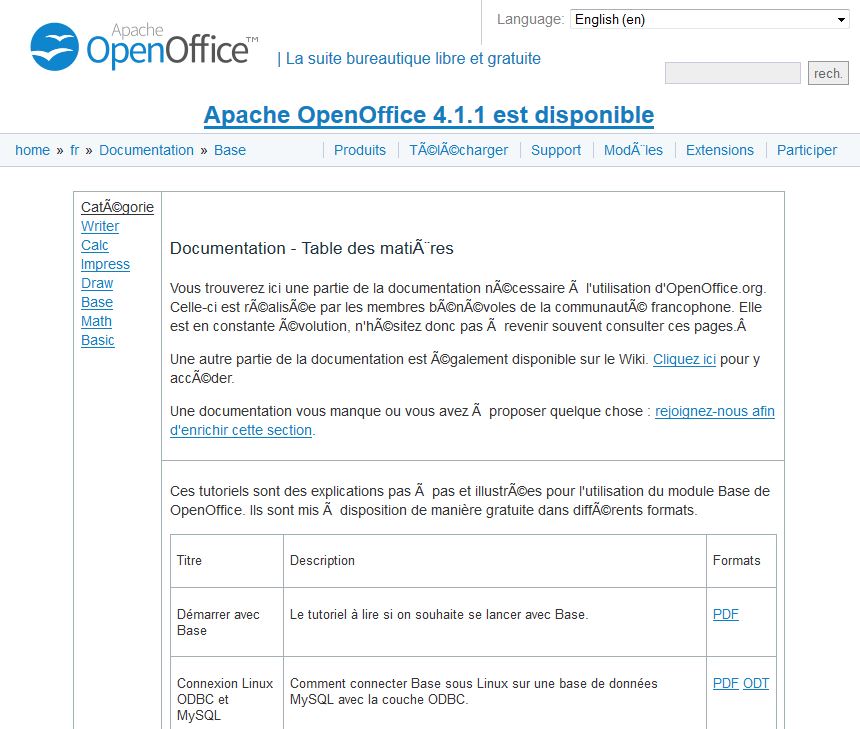Select Writer in the category sidebar

pyautogui.click(x=100, y=226)
